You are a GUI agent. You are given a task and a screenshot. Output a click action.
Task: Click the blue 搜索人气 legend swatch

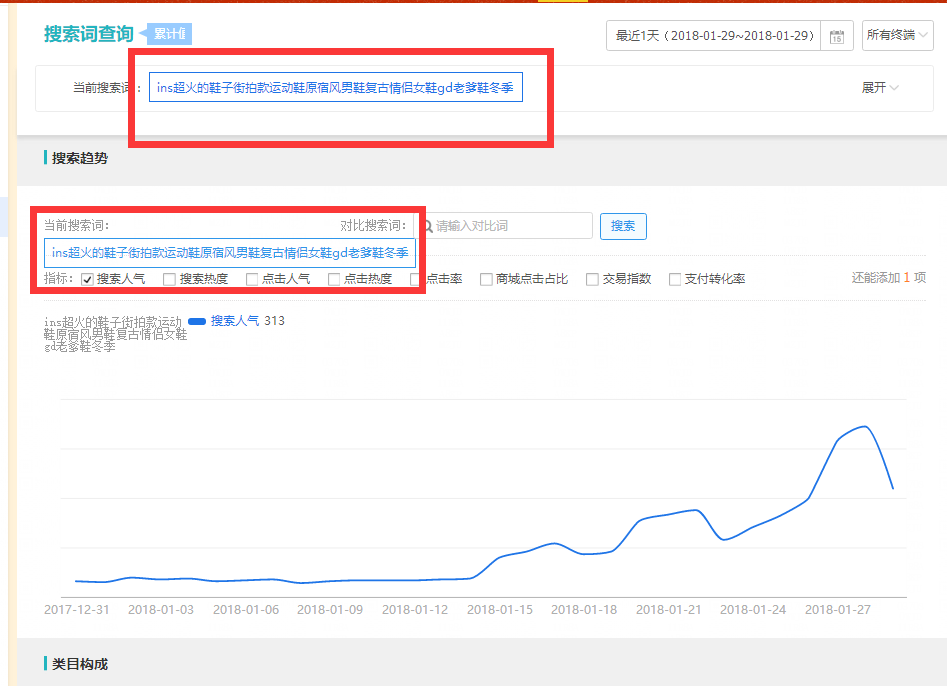click(197, 321)
